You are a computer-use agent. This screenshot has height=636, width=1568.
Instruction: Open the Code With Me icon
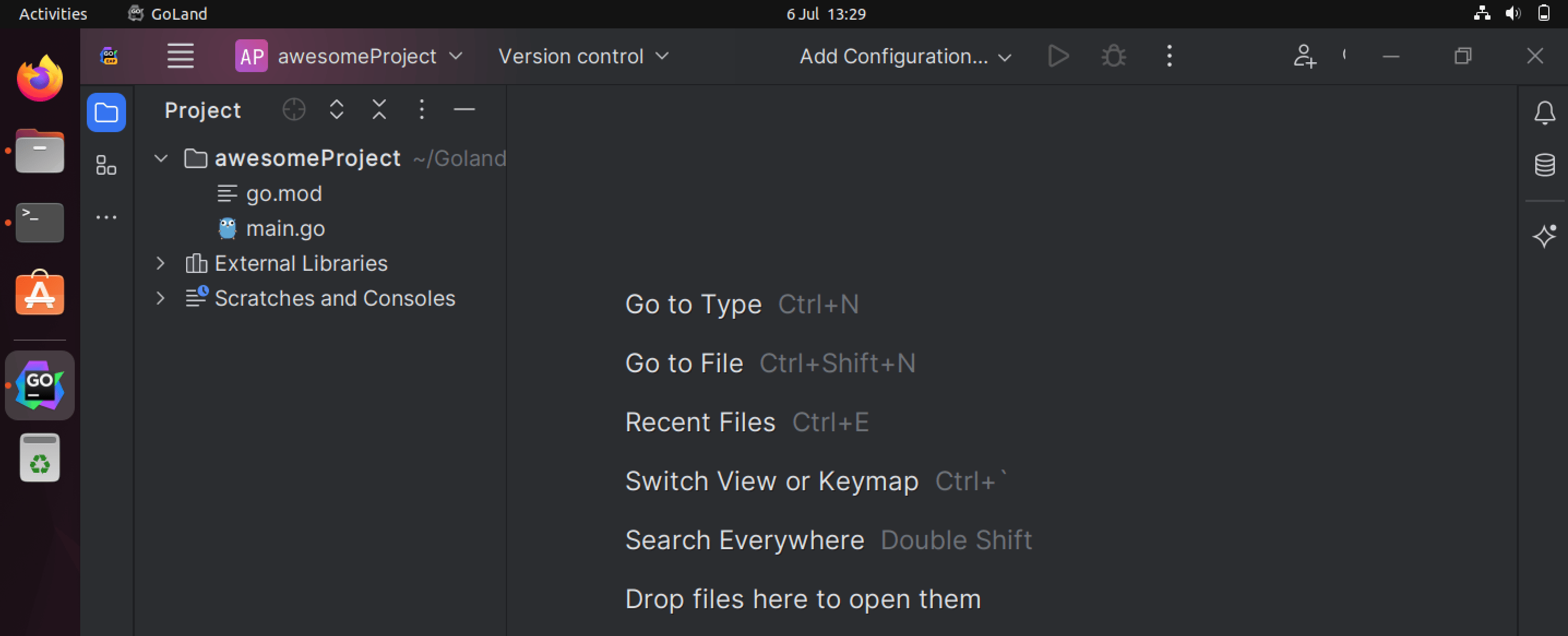pyautogui.click(x=1304, y=56)
